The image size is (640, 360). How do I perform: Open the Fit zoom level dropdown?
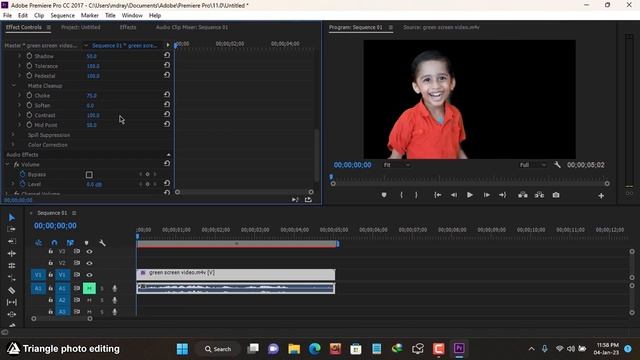pos(396,165)
